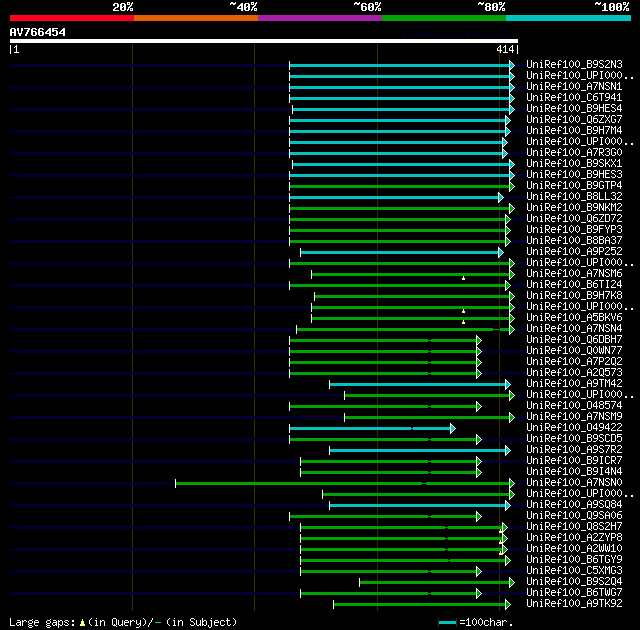
Task: Select the UniRef100_A7NSM9 label
Action: pos(574,417)
